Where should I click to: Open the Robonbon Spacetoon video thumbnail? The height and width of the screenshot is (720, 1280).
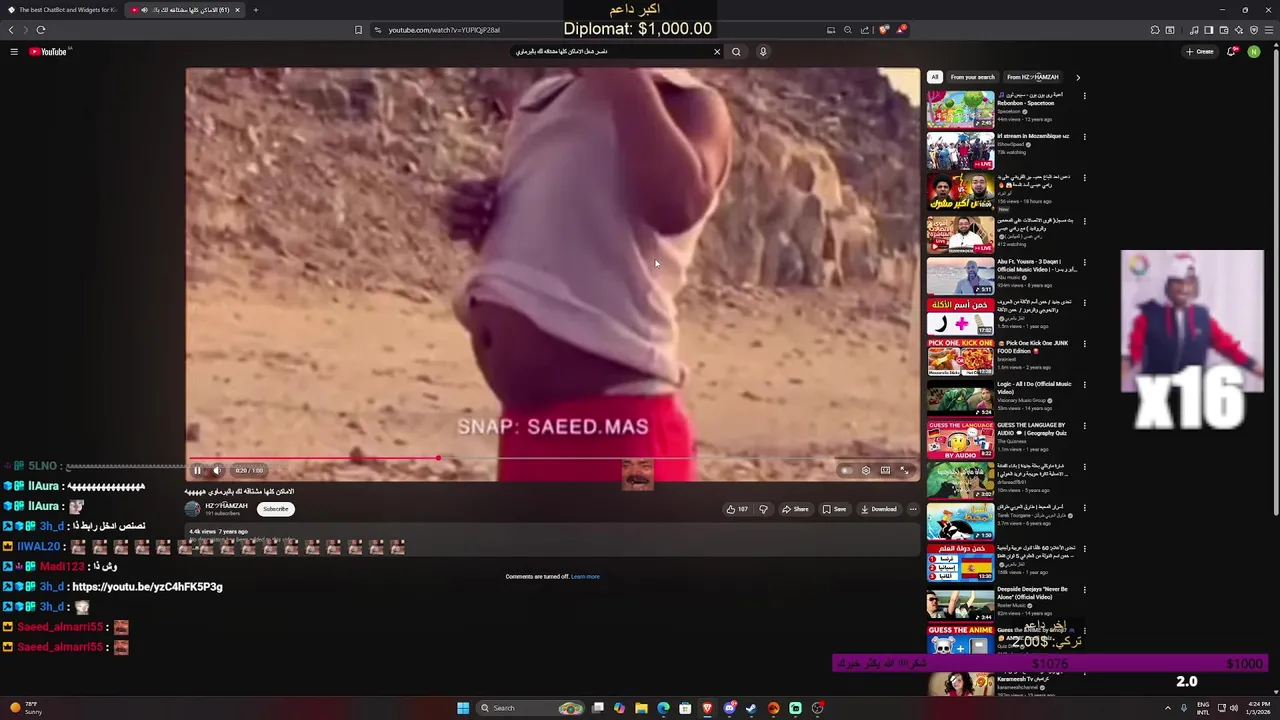pyautogui.click(x=960, y=109)
